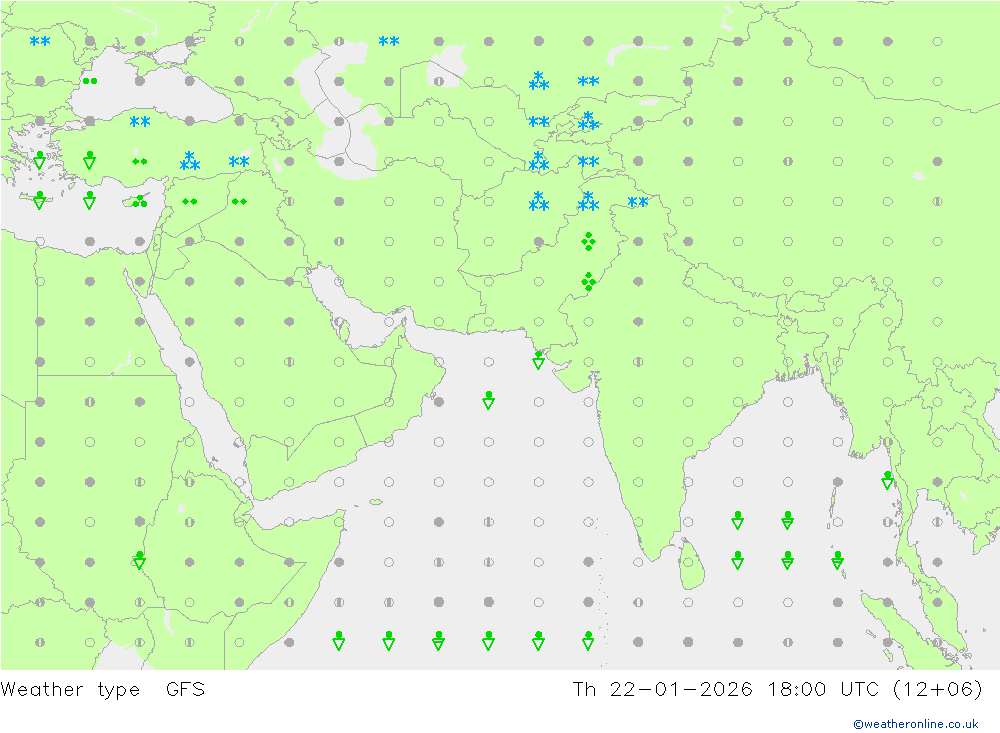Click the '18:00 UTC' time text
The image size is (1000, 733).
823,690
